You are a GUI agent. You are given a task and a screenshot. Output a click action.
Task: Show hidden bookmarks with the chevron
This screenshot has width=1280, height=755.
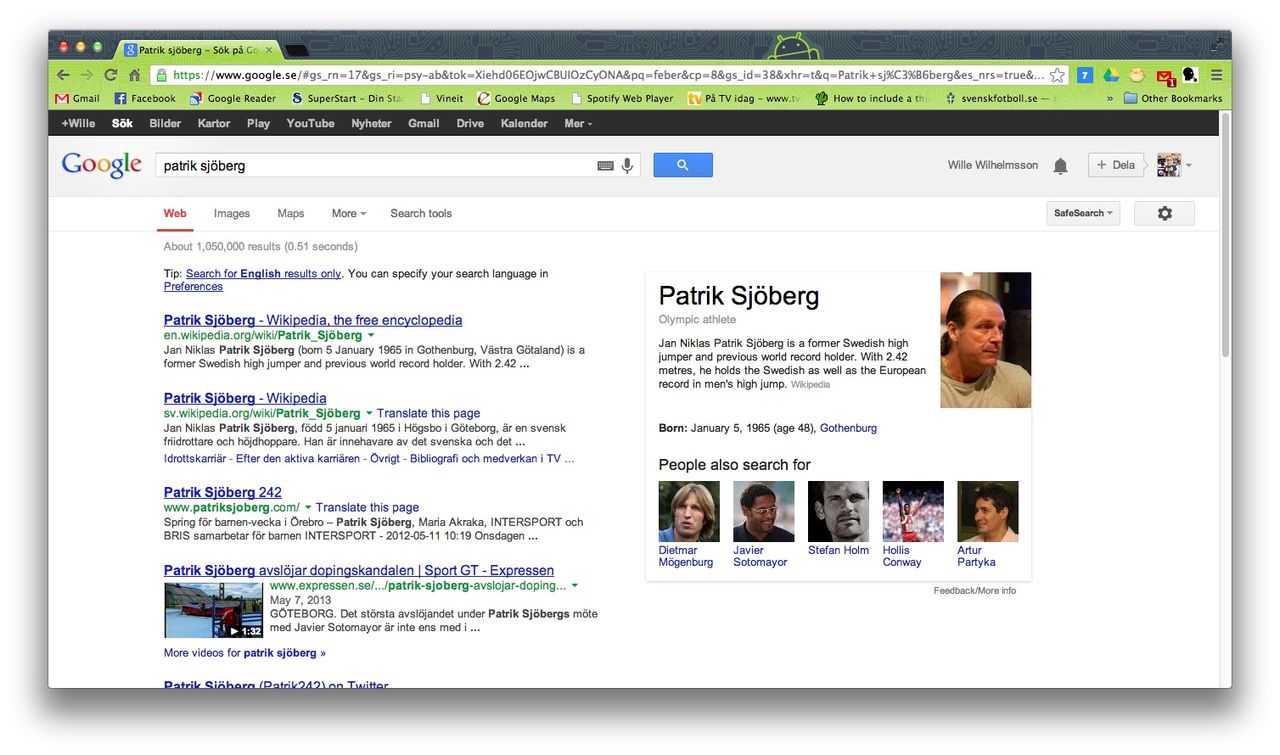[1110, 98]
